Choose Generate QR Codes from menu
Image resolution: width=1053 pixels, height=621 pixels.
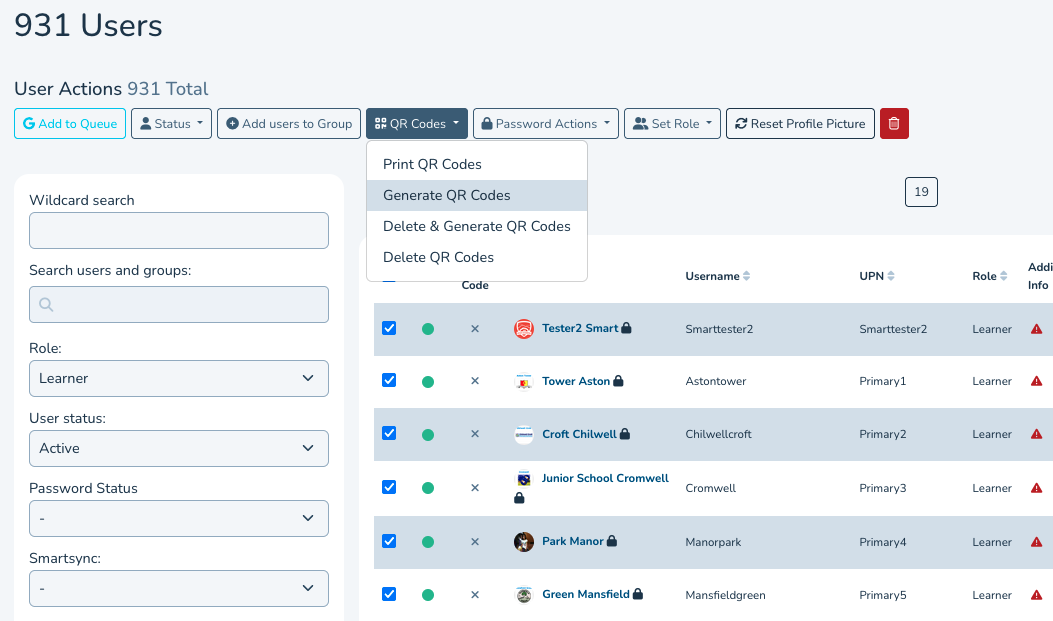click(447, 195)
